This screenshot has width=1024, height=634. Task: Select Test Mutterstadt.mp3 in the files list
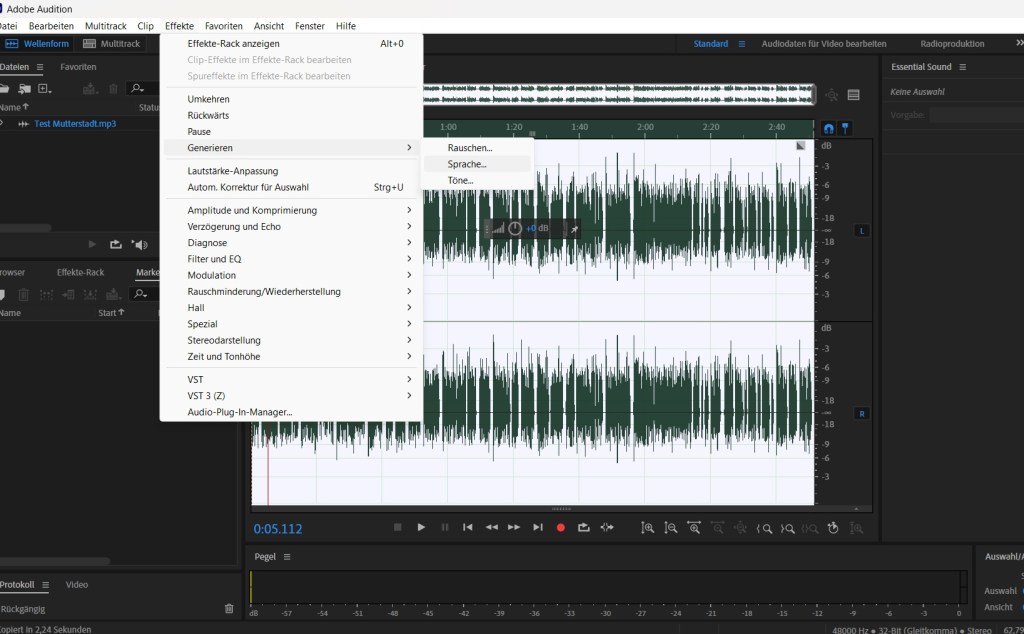tap(75, 124)
